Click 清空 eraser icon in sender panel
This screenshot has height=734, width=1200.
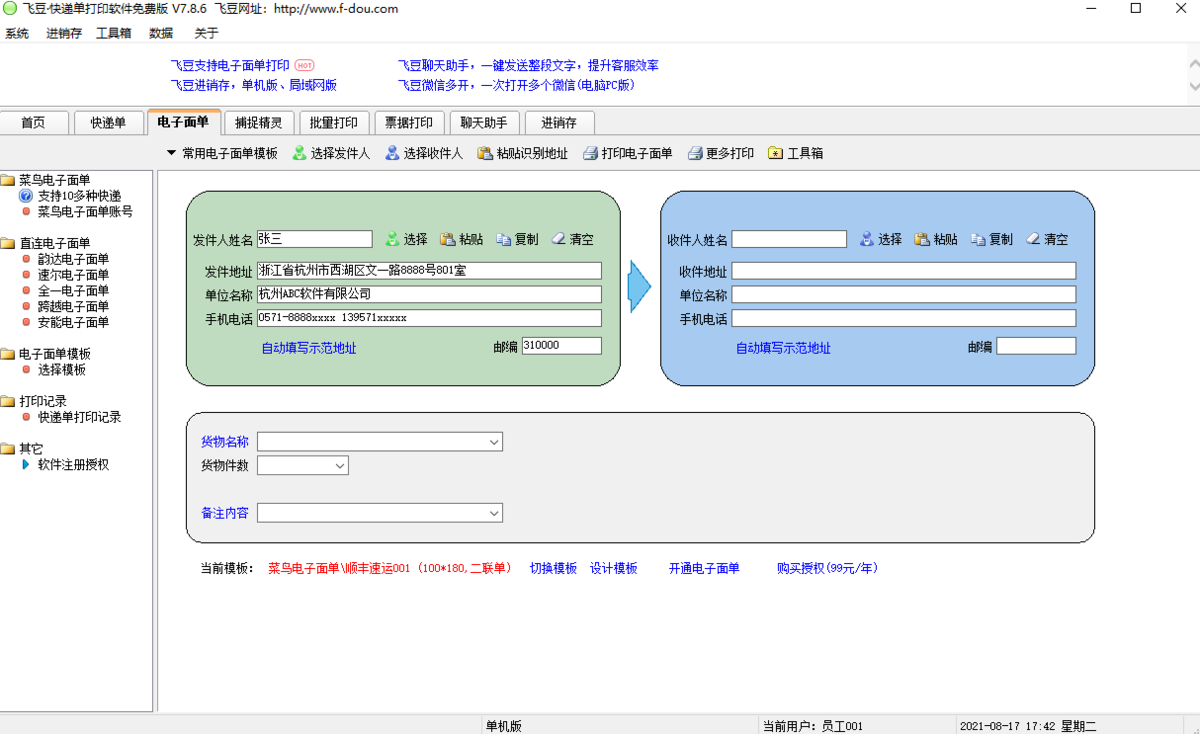[558, 240]
